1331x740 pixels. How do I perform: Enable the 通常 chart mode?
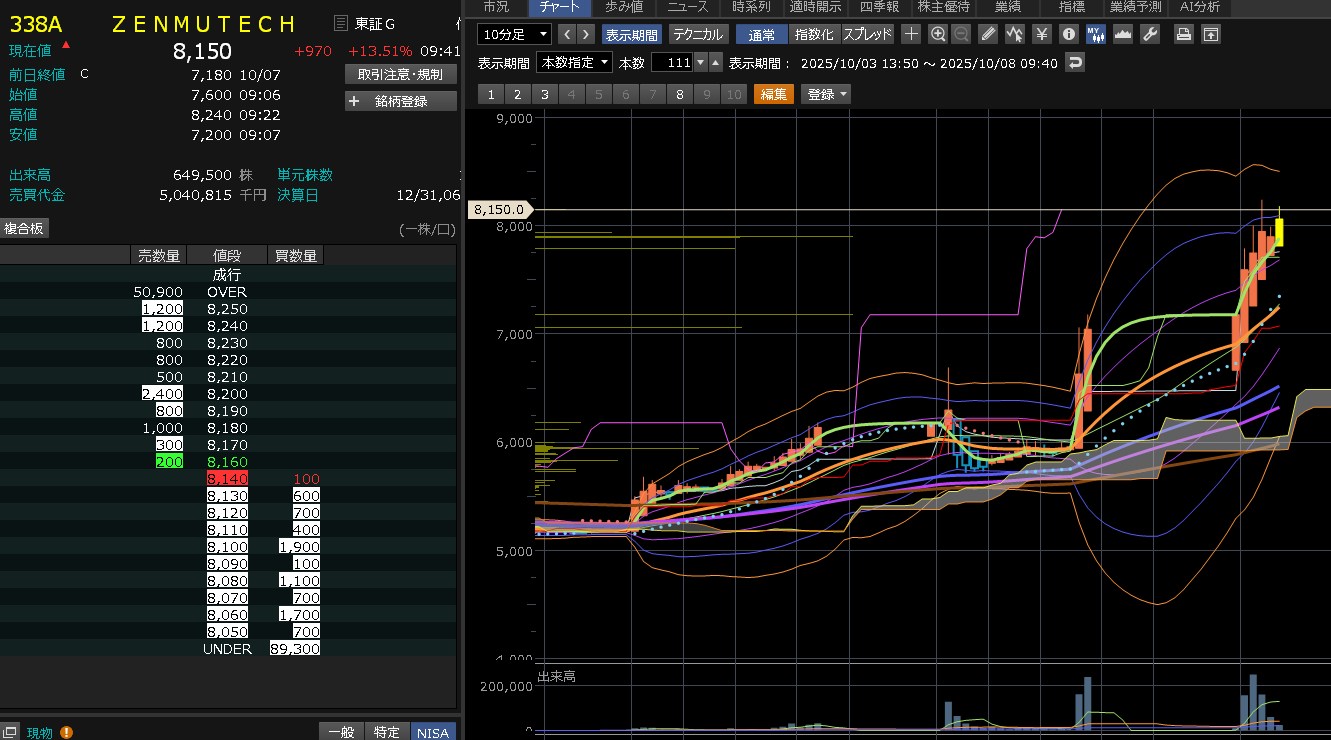point(762,34)
